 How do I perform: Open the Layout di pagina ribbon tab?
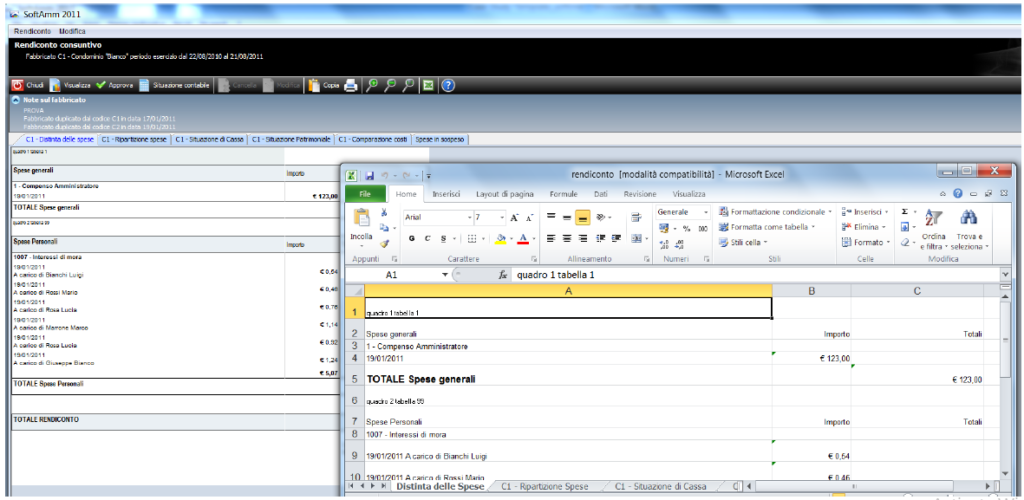click(x=505, y=194)
